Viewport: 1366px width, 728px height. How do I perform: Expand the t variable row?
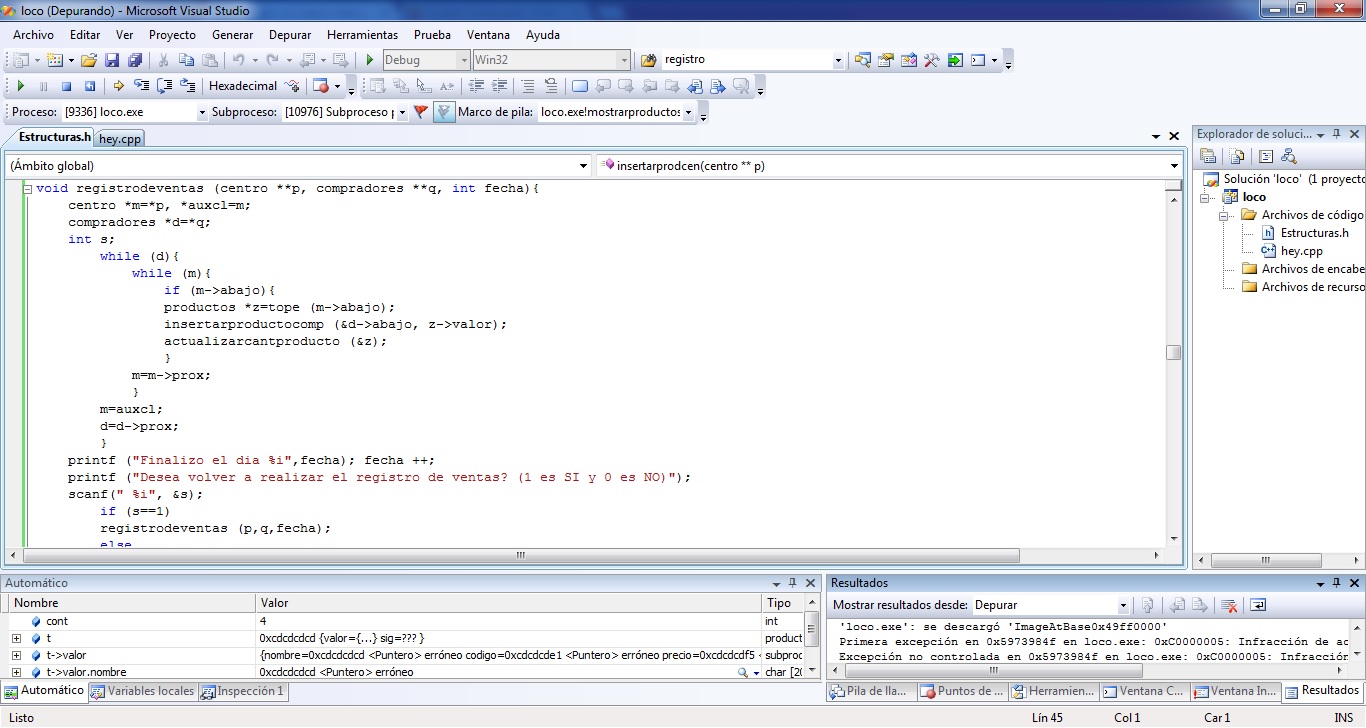[x=16, y=638]
